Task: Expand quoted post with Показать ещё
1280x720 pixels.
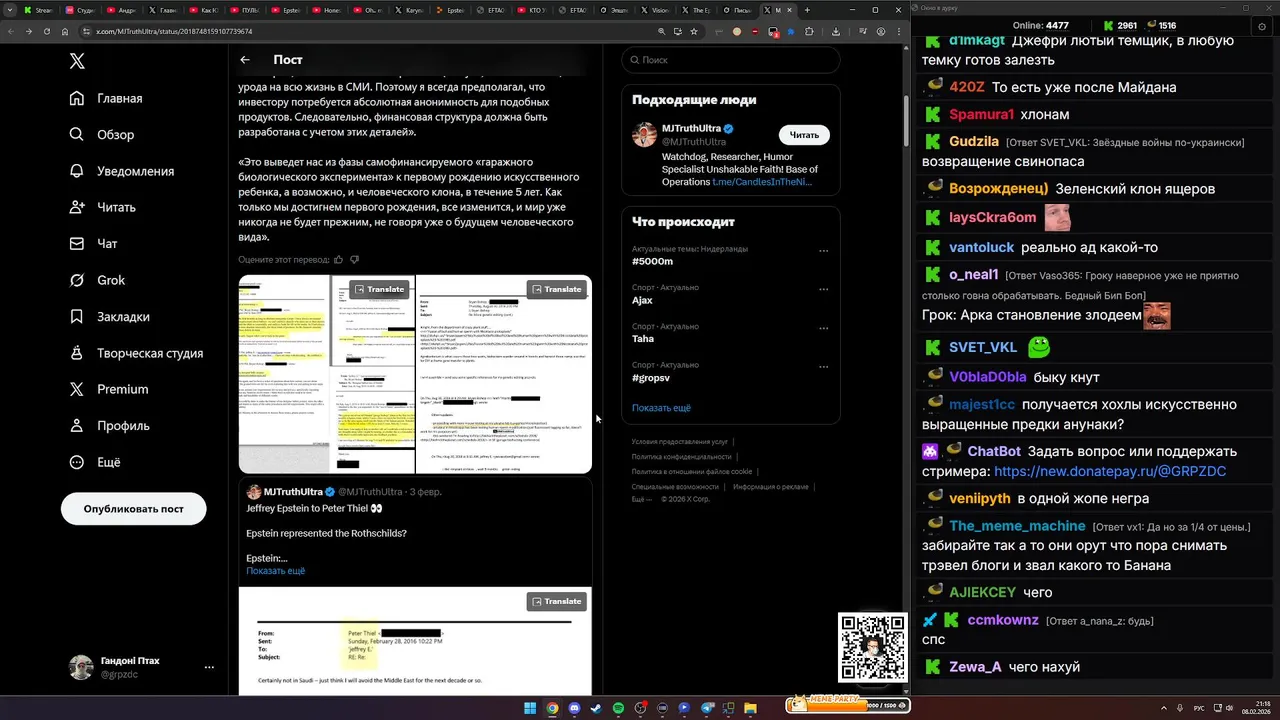Action: 275,571
